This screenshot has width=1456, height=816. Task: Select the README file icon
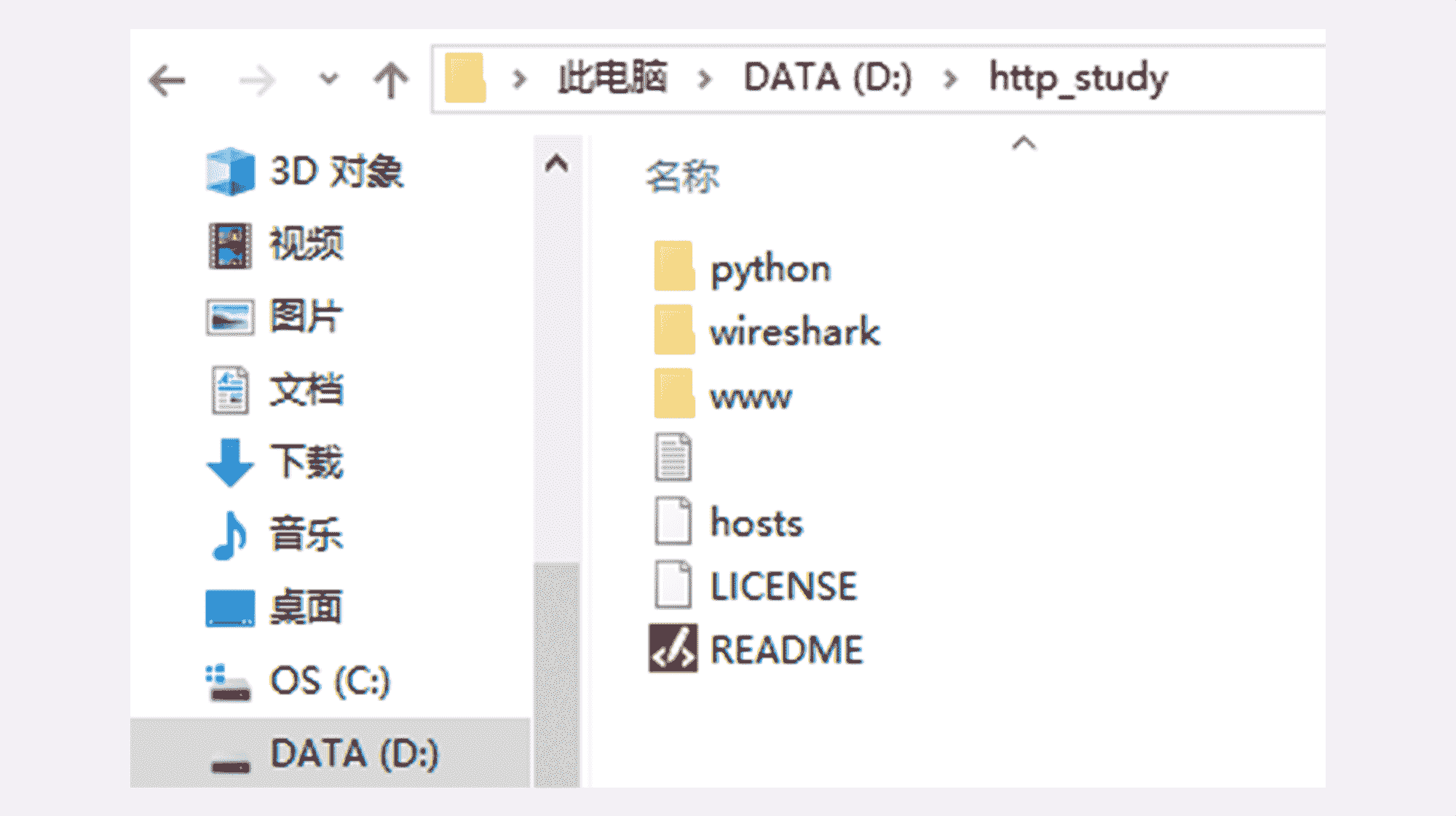coord(673,648)
